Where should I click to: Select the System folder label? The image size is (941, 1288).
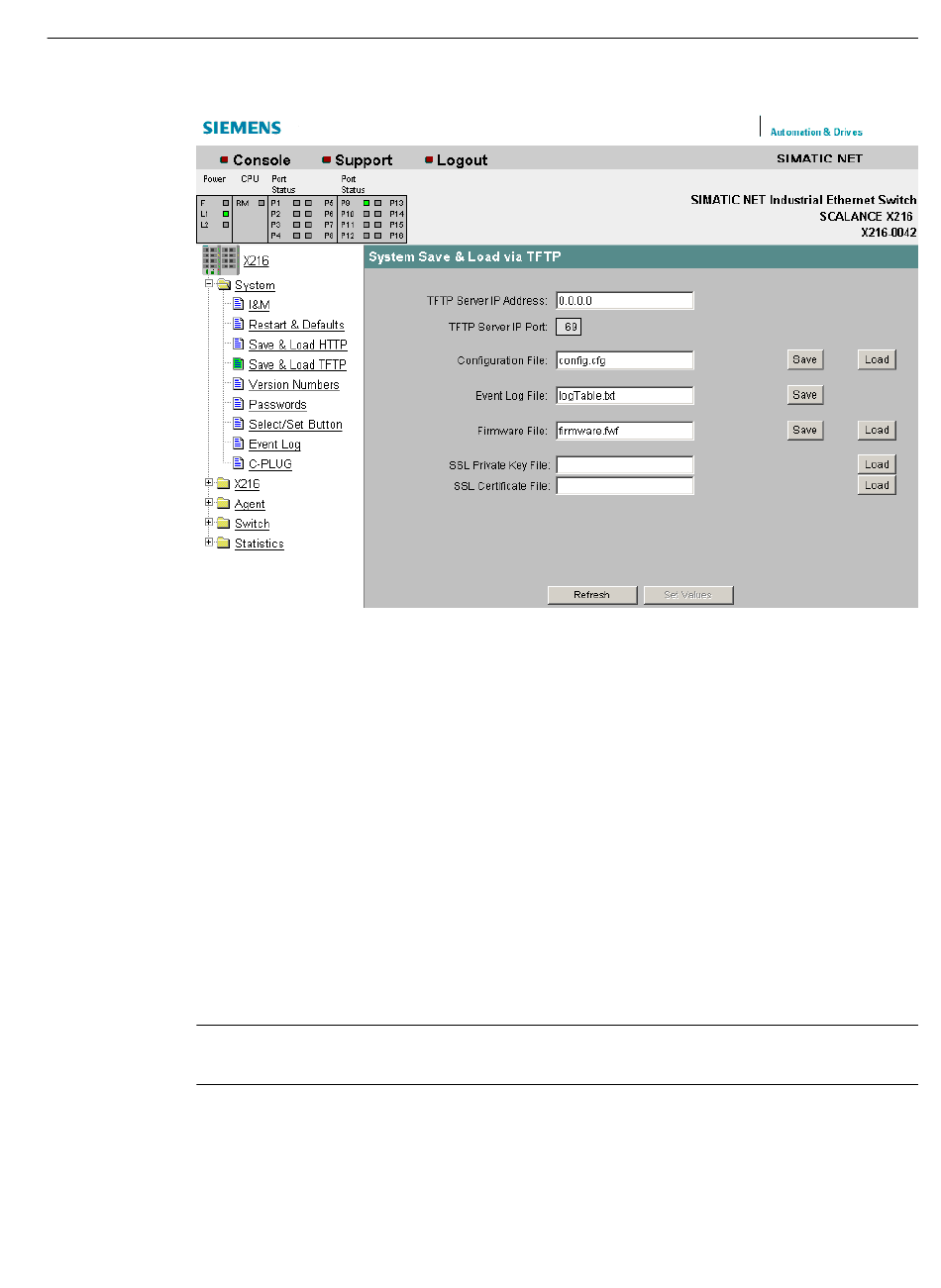[x=255, y=285]
